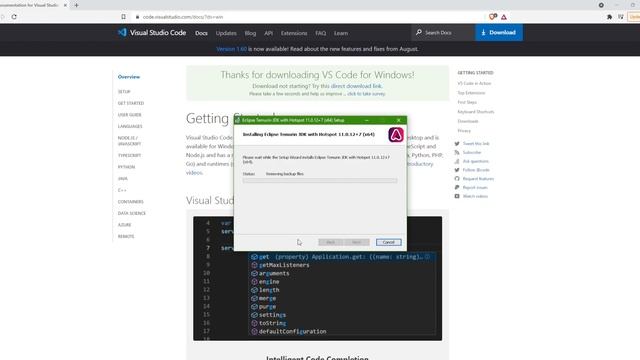Click the Ask questions icon
The width and height of the screenshot is (640, 360).
(457, 161)
